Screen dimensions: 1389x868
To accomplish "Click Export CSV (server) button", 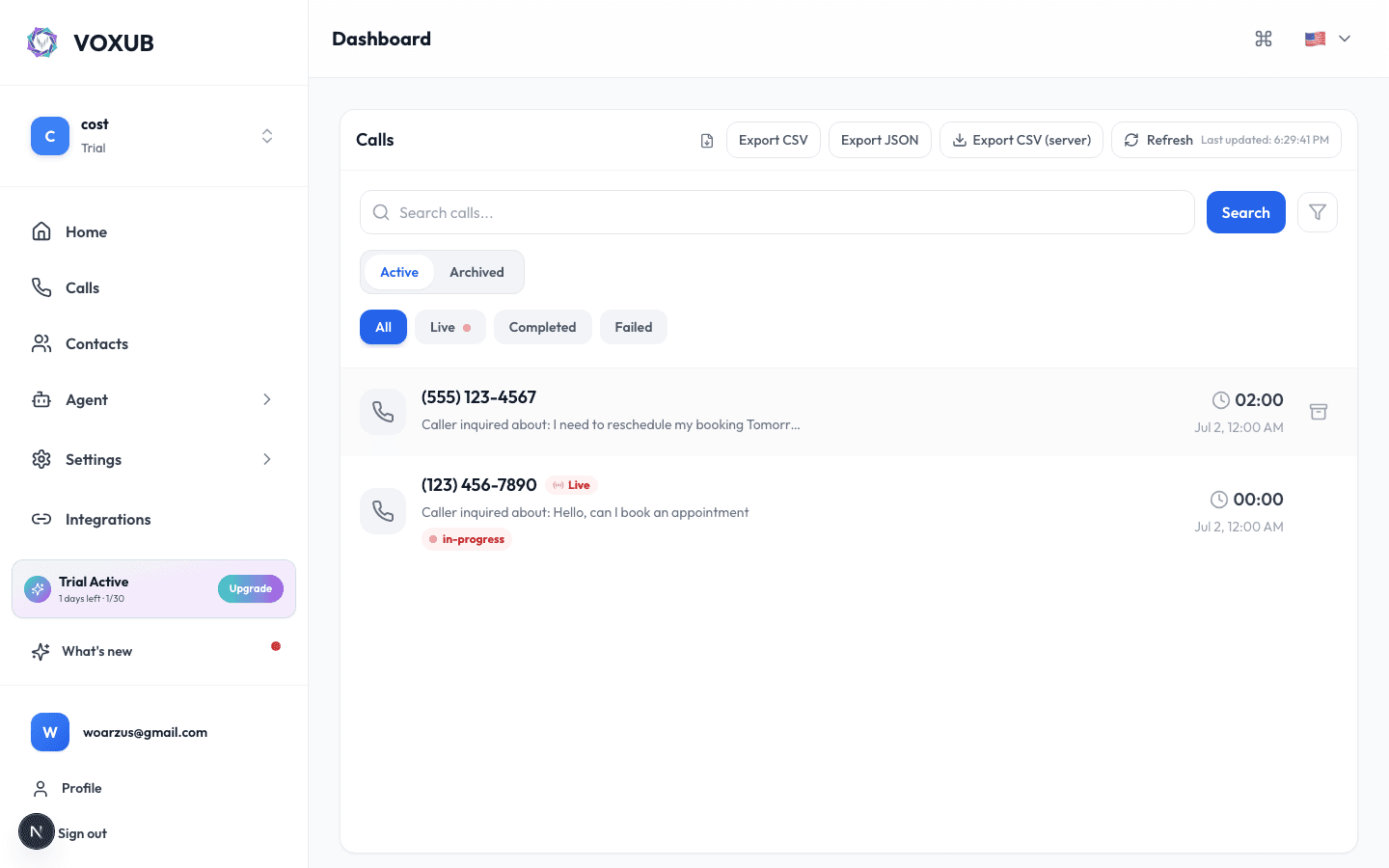I will [1021, 140].
